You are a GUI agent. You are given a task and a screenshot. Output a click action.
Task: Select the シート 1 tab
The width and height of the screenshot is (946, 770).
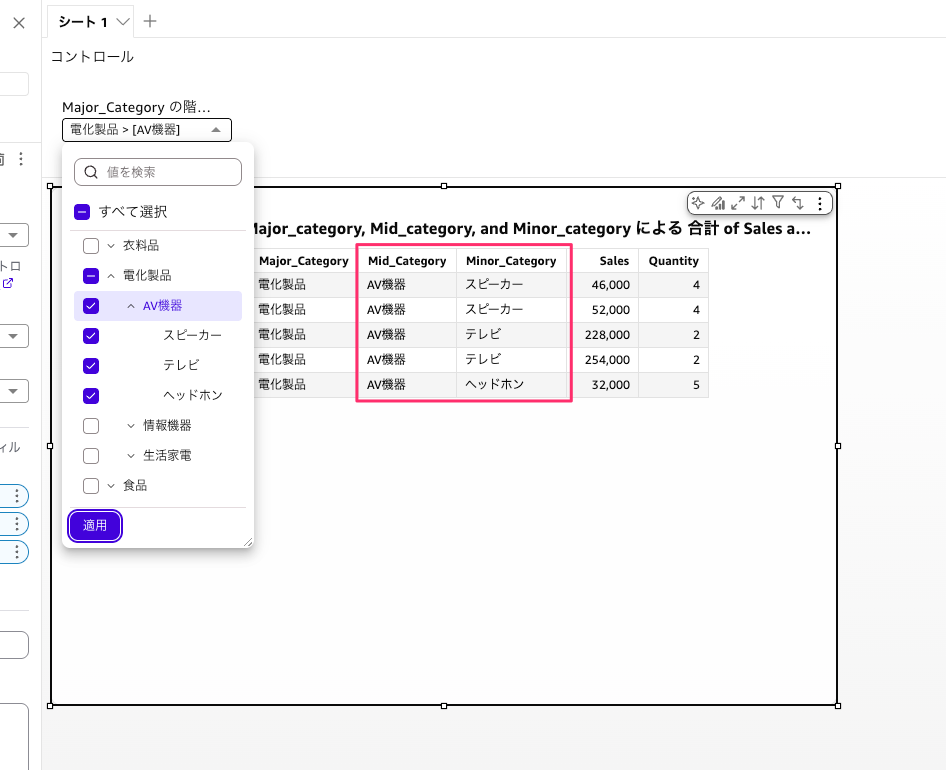(x=83, y=22)
